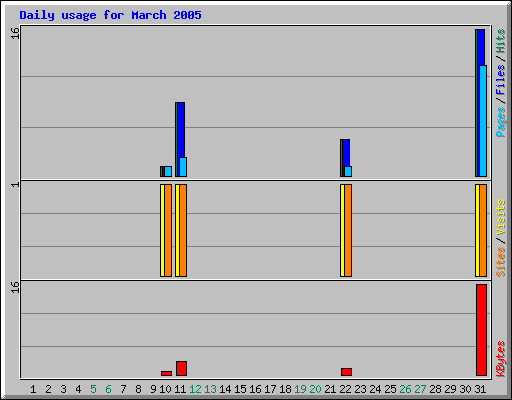The height and width of the screenshot is (400, 512).
Task: Click the red KBytes bar for day 22
Action: coord(346,372)
